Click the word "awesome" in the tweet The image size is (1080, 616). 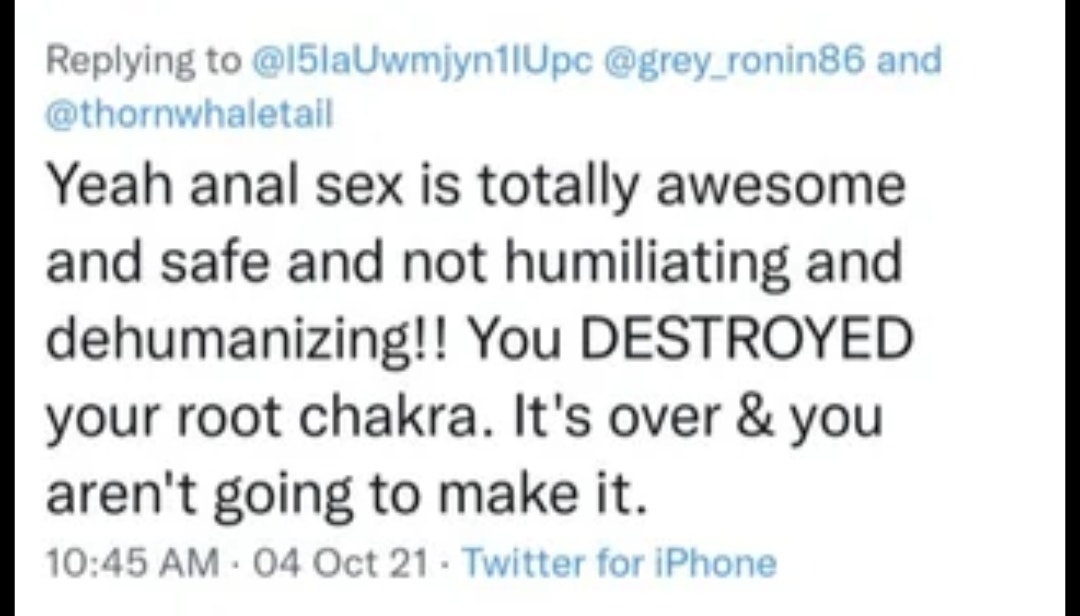coord(789,186)
